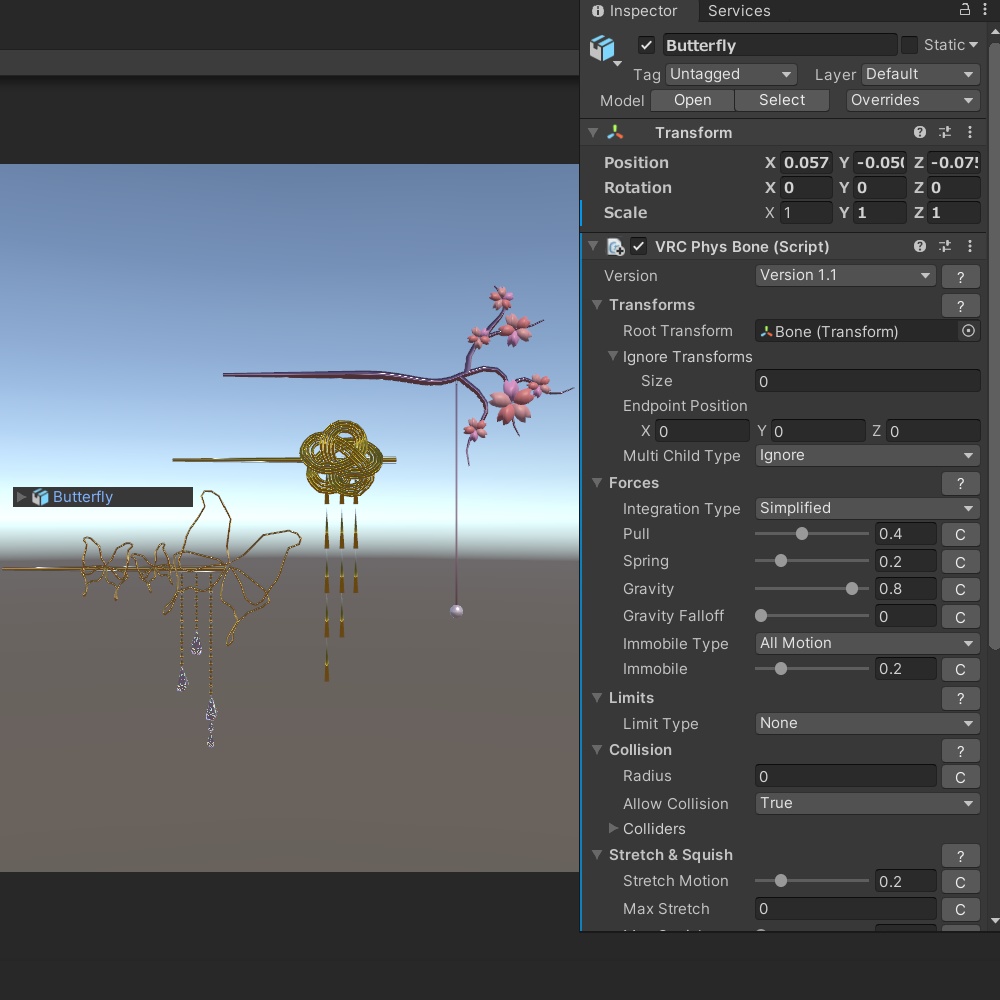
Task: Click the Rotation Y field
Action: (x=880, y=188)
